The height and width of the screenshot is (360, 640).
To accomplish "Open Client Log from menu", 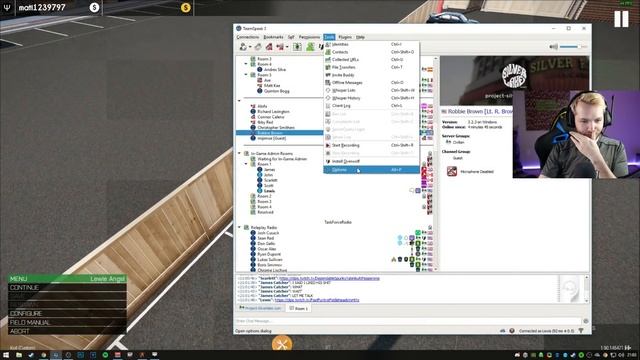I will (x=371, y=106).
